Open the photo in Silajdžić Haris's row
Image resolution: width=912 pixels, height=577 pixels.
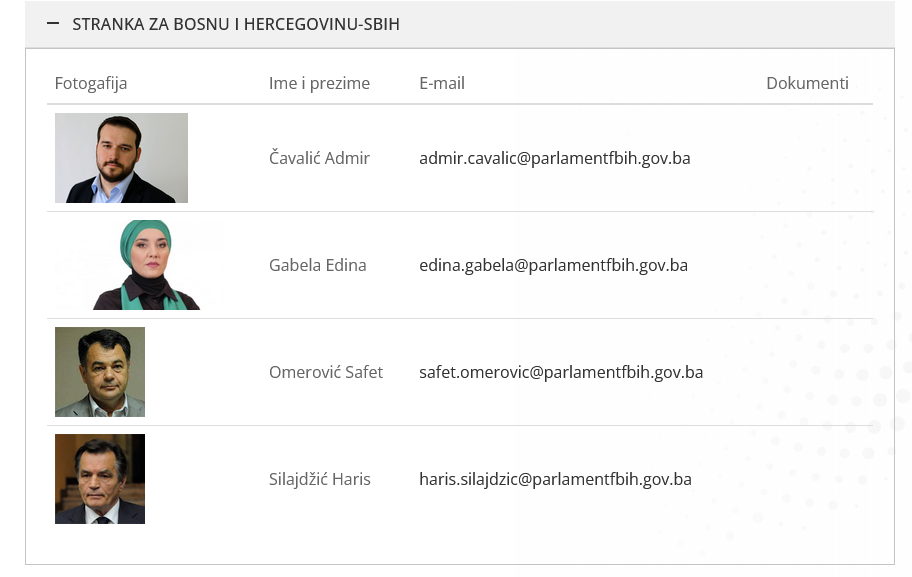[x=100, y=479]
